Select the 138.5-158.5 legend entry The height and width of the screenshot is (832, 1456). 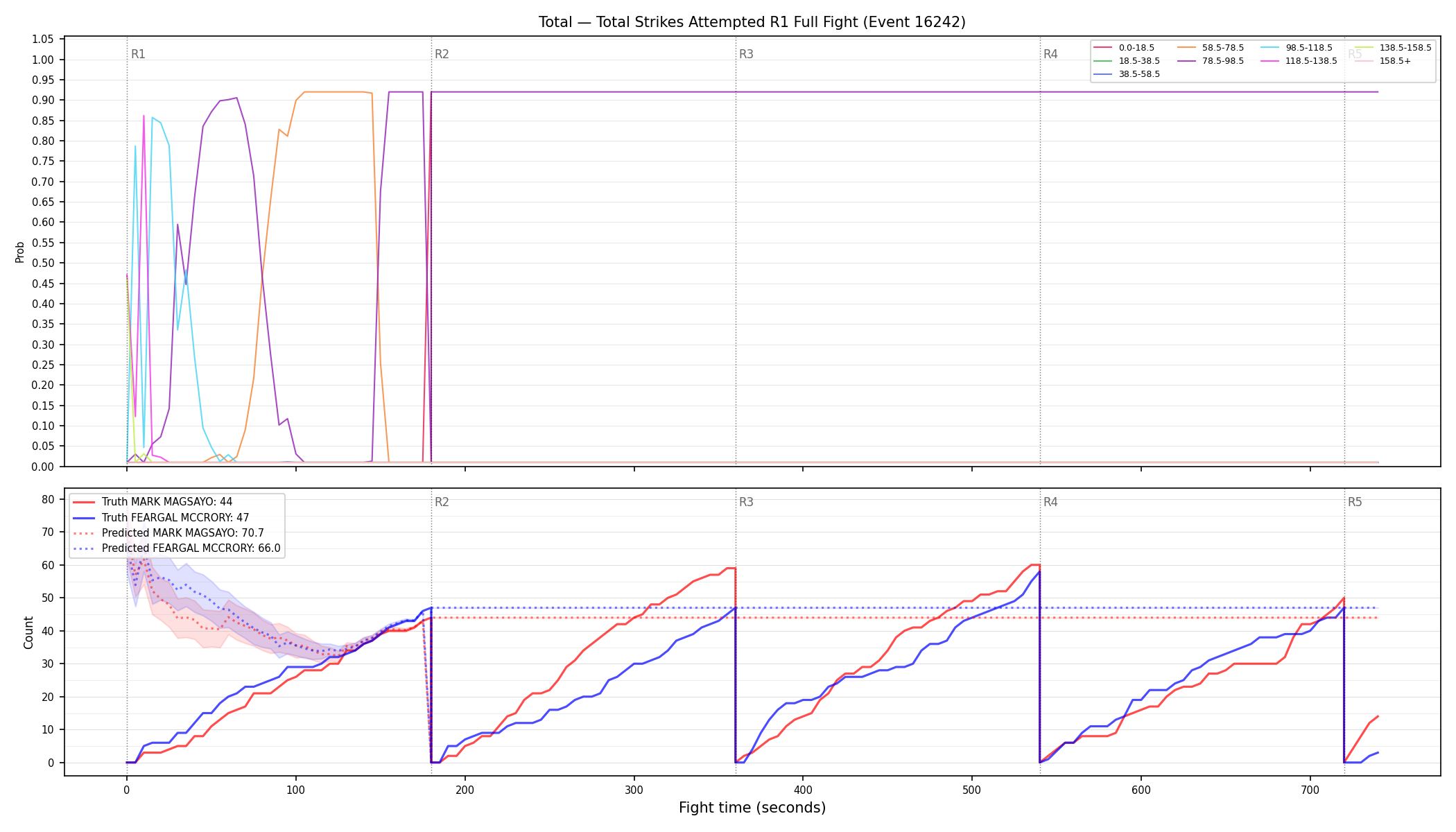pyautogui.click(x=1393, y=48)
